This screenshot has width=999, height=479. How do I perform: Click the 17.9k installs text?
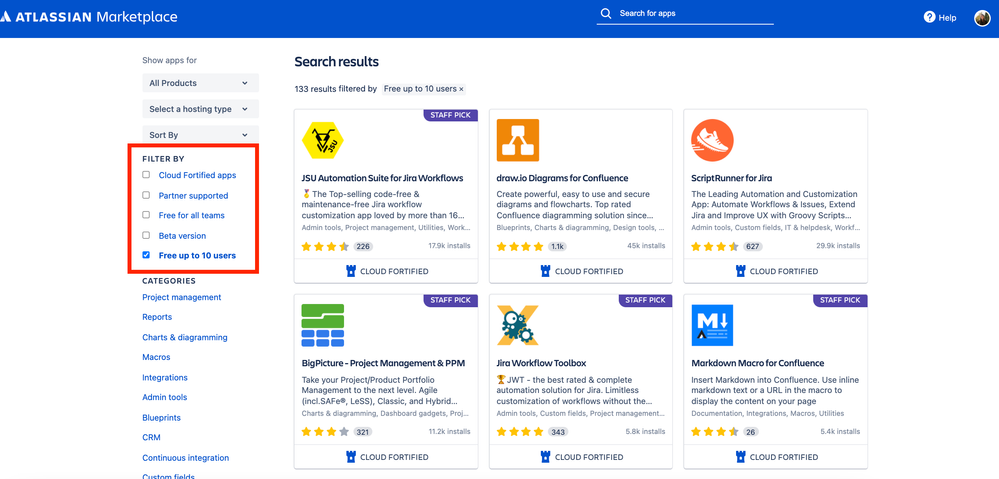(x=449, y=246)
